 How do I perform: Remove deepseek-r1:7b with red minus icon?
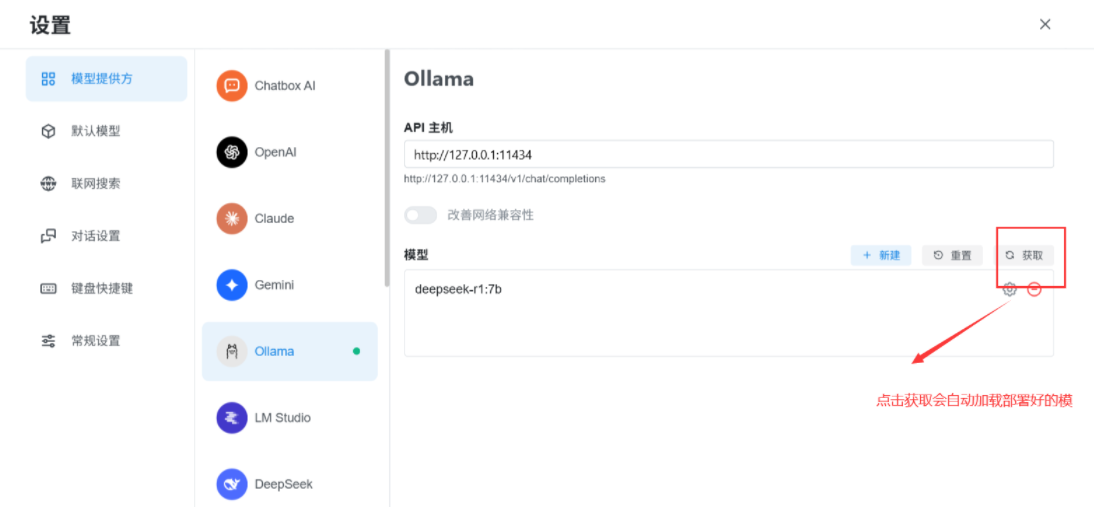tap(1034, 289)
